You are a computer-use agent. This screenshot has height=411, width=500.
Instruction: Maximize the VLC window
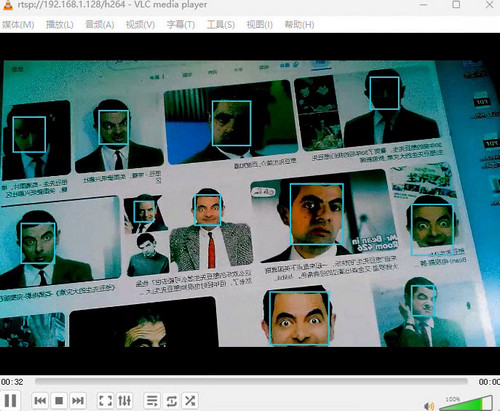pos(456,5)
